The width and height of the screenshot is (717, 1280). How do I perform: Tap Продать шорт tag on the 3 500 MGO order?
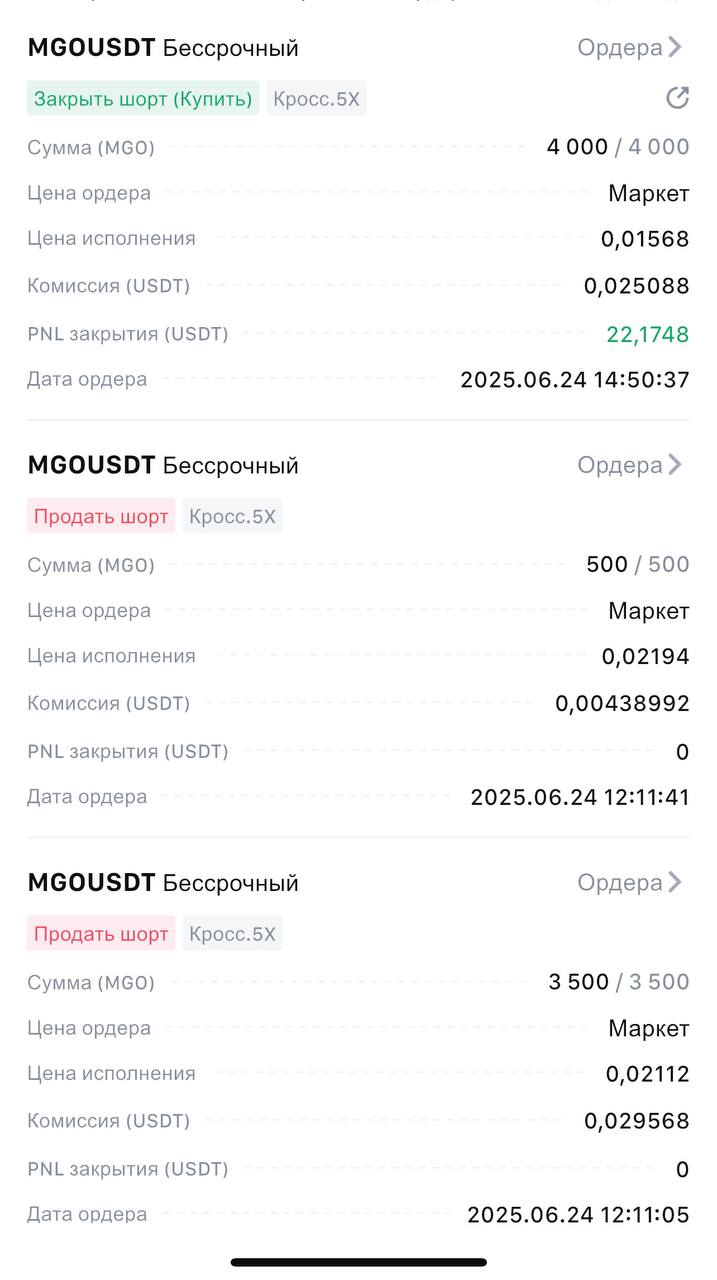(x=101, y=934)
